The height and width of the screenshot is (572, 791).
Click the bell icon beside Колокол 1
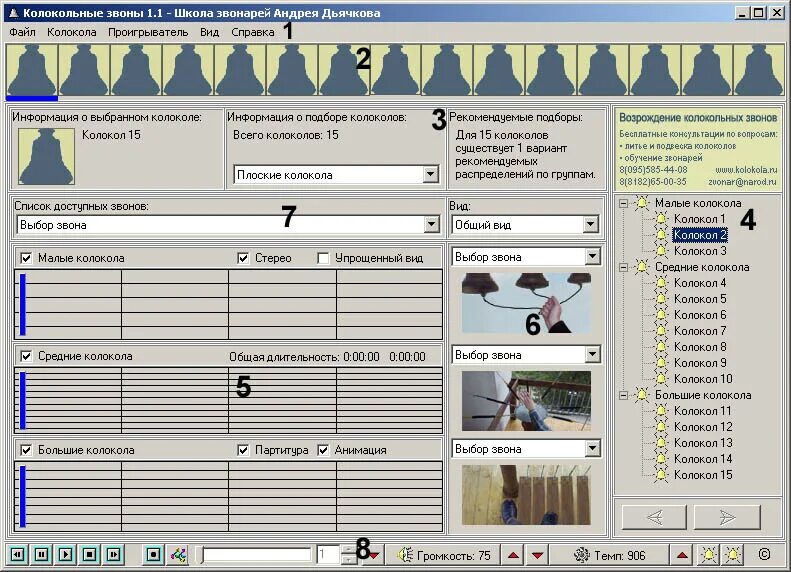661,219
